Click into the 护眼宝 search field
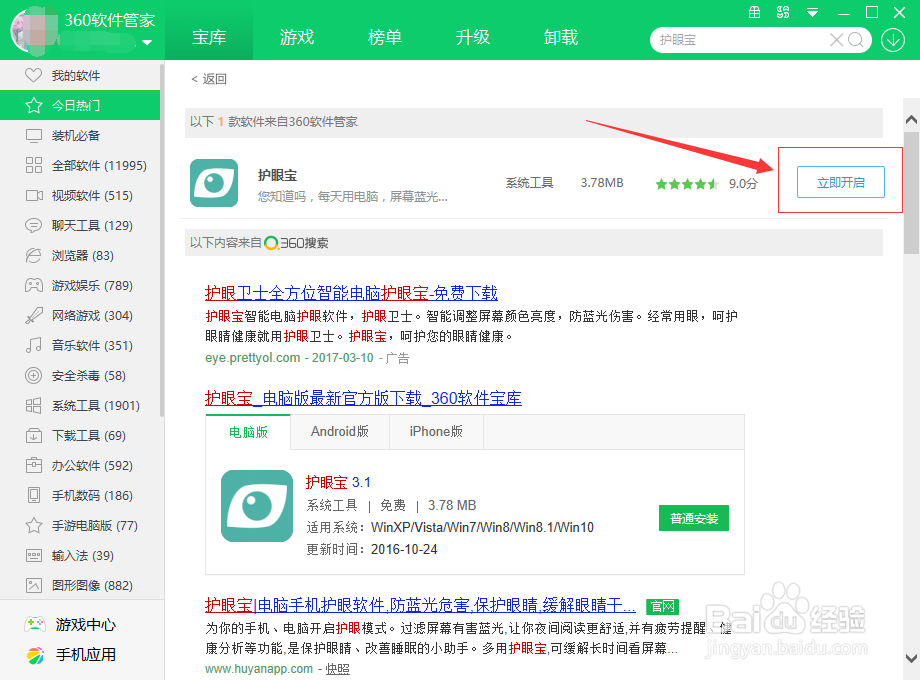 (740, 40)
